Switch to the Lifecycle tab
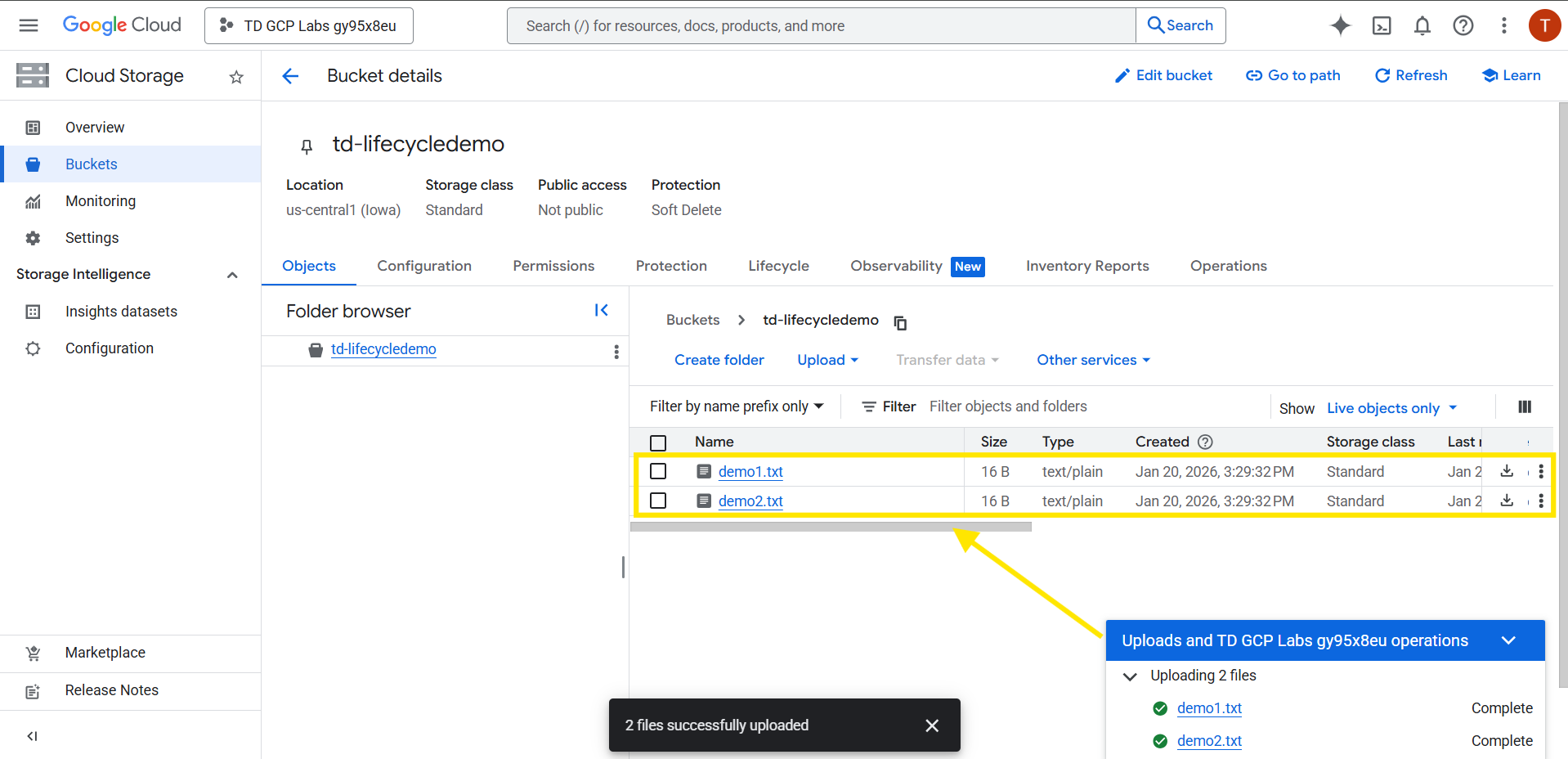1568x759 pixels. click(778, 266)
